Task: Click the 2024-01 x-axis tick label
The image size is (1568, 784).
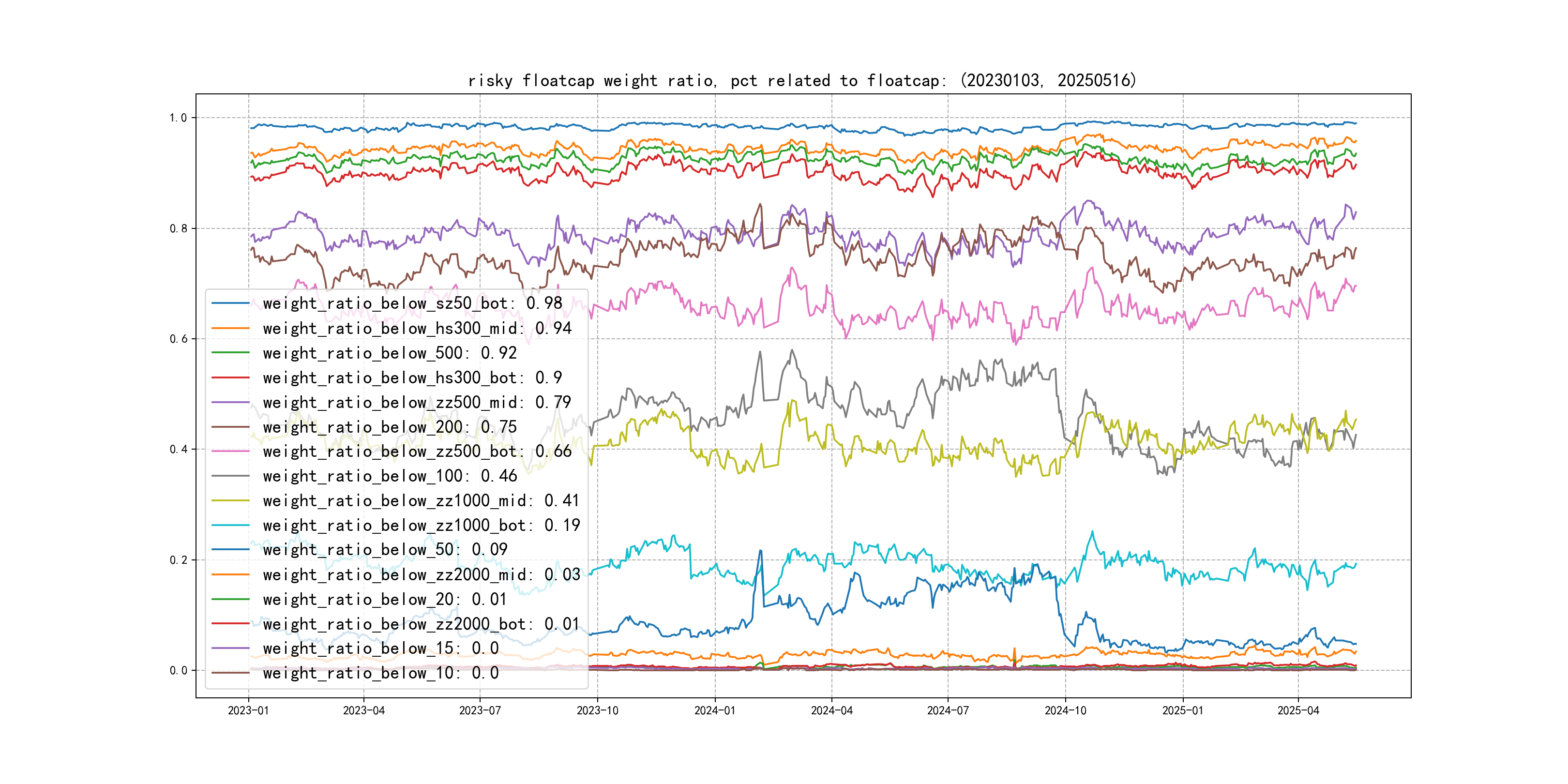Action: click(715, 710)
